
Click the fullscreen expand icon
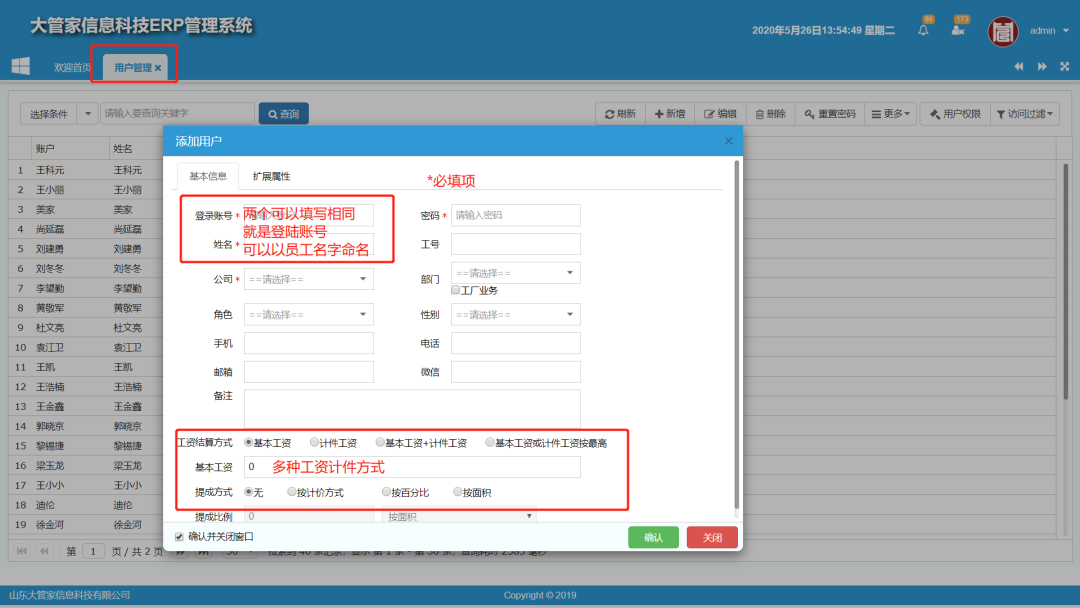coord(1063,67)
